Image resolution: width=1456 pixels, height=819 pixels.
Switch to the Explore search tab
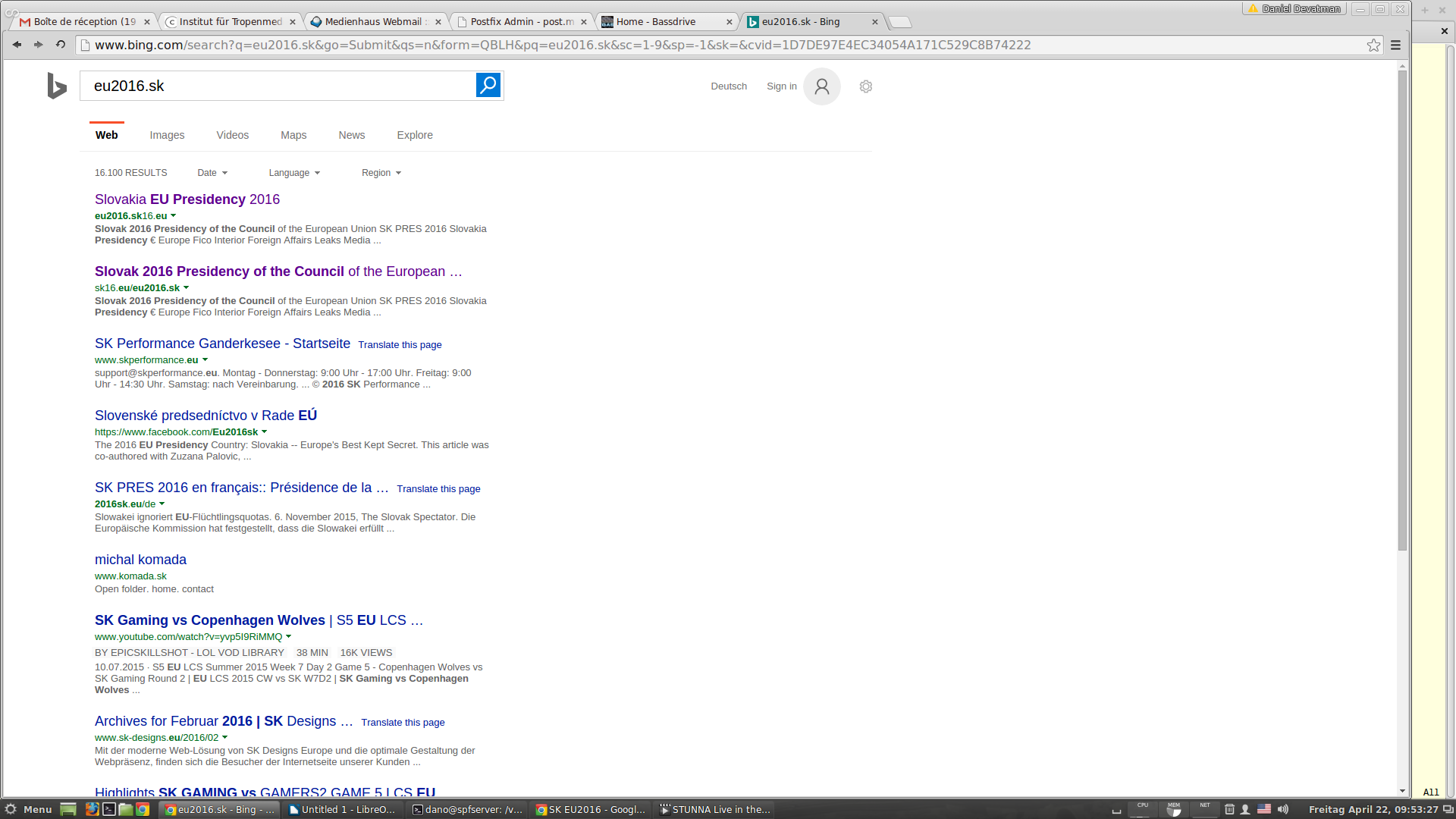415,135
